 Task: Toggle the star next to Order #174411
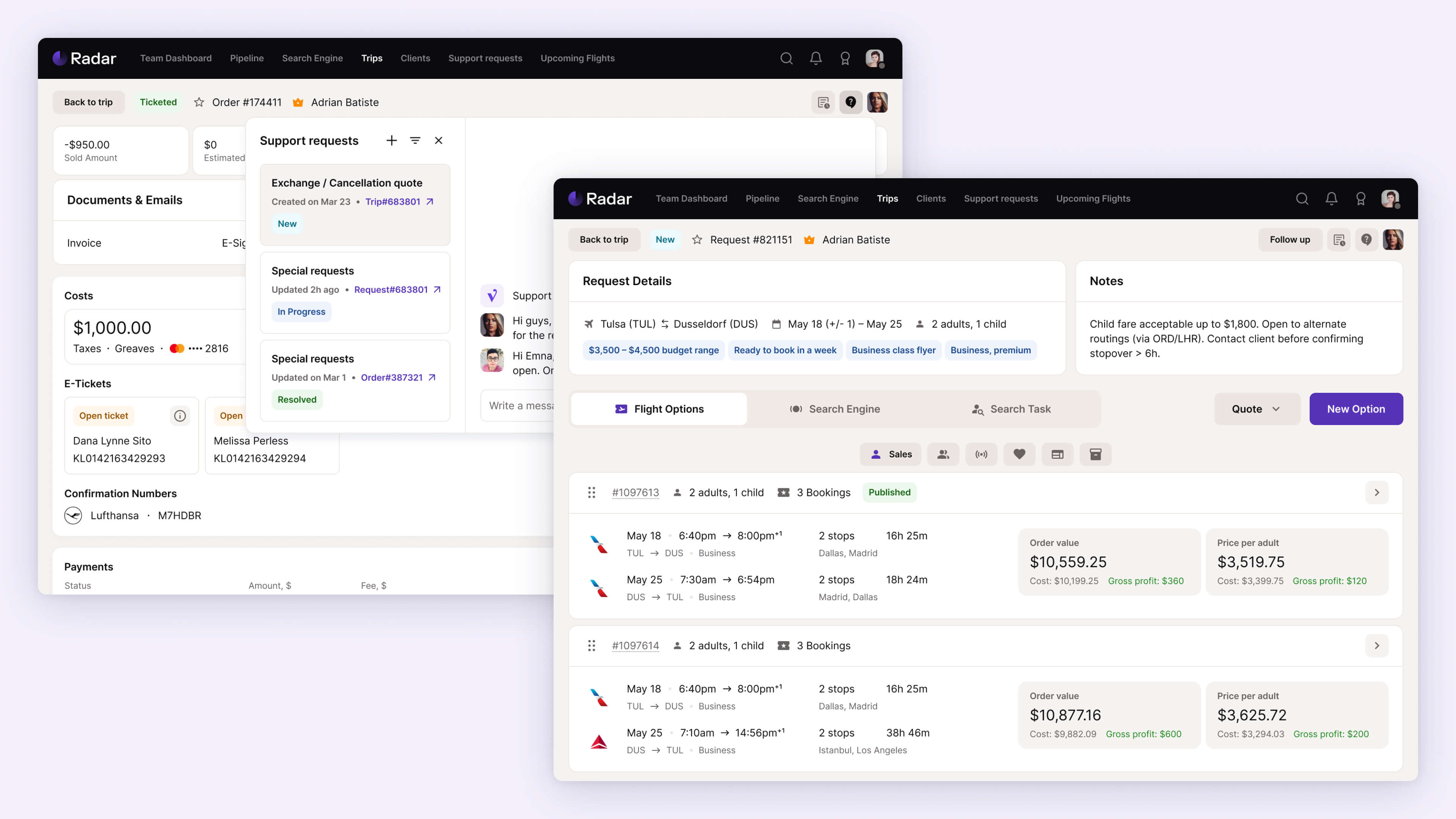coord(199,102)
